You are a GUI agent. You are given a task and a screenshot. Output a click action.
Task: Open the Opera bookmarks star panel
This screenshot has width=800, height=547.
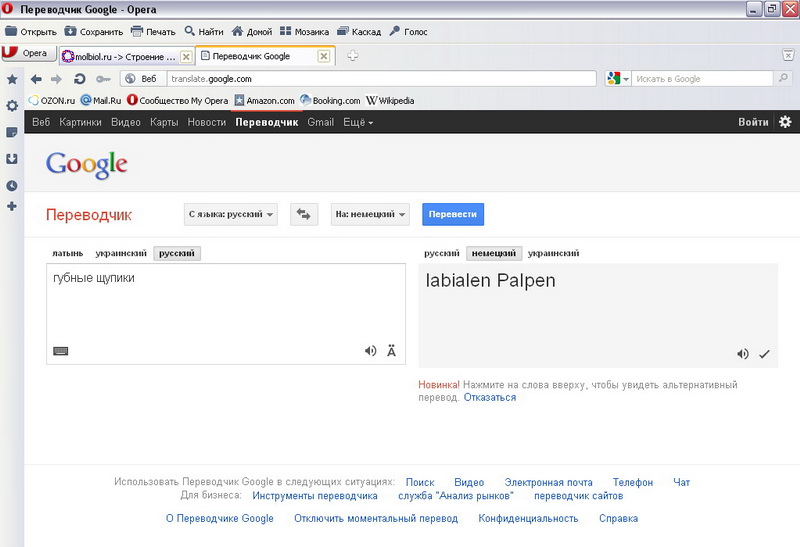tap(12, 79)
